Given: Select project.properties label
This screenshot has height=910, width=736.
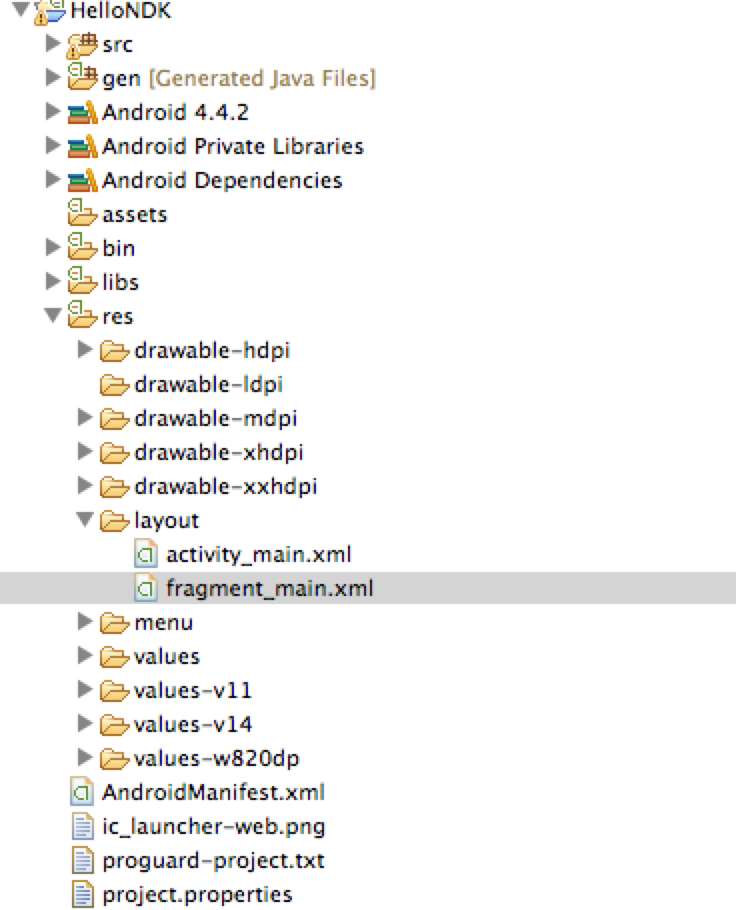Looking at the screenshot, I should point(197,895).
